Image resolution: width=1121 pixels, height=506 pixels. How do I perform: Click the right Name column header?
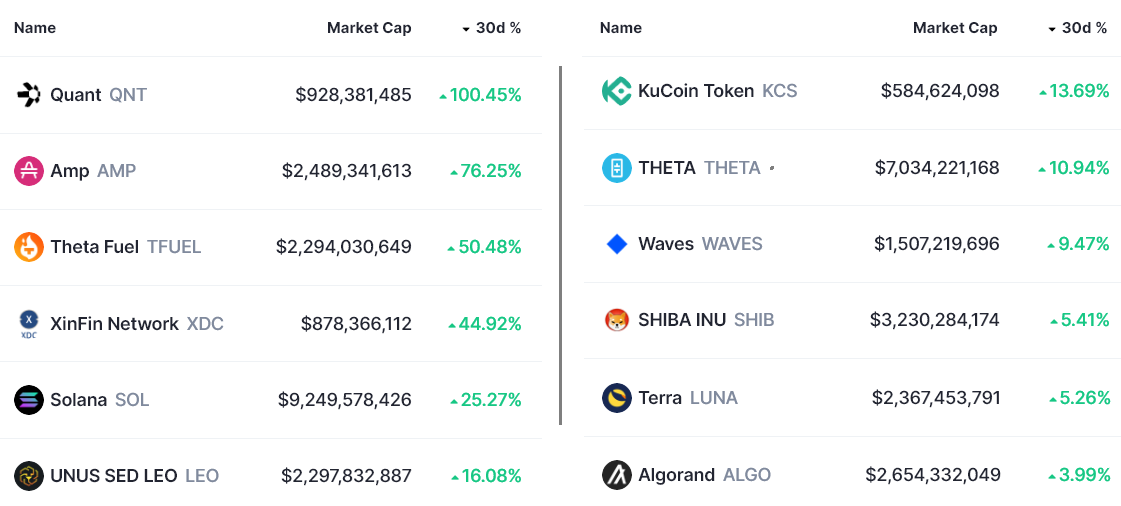click(x=620, y=28)
